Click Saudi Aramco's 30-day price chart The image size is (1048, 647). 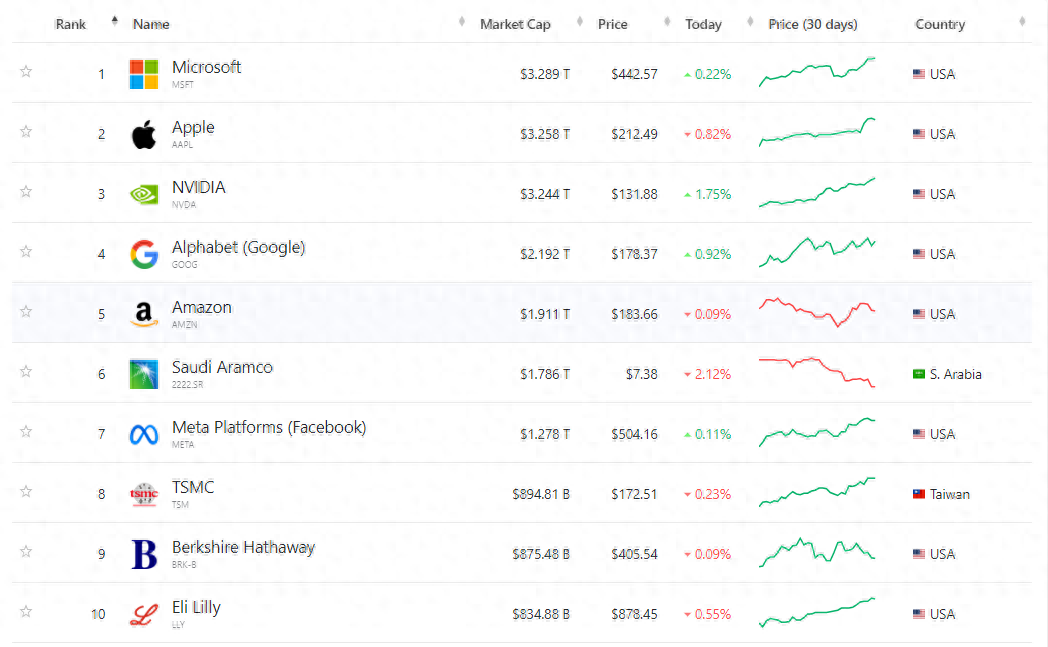[817, 370]
